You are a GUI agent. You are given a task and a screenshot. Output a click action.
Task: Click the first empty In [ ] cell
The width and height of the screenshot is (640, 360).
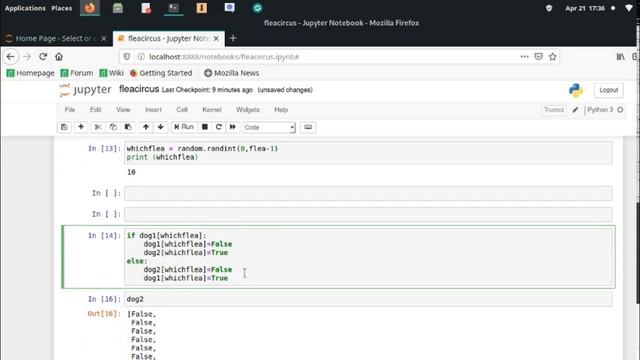pyautogui.click(x=368, y=193)
